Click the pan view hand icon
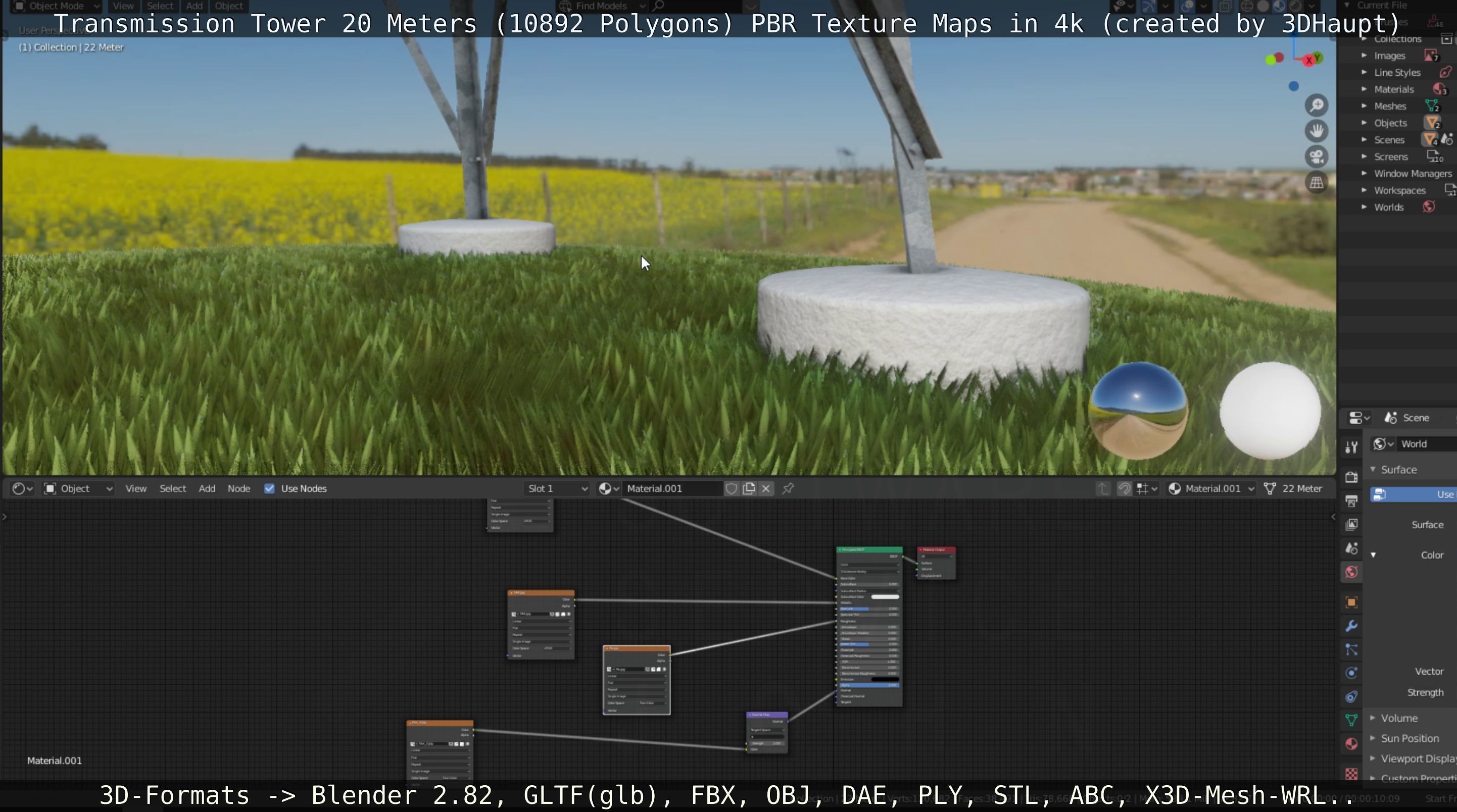This screenshot has width=1457, height=812. [1317, 131]
